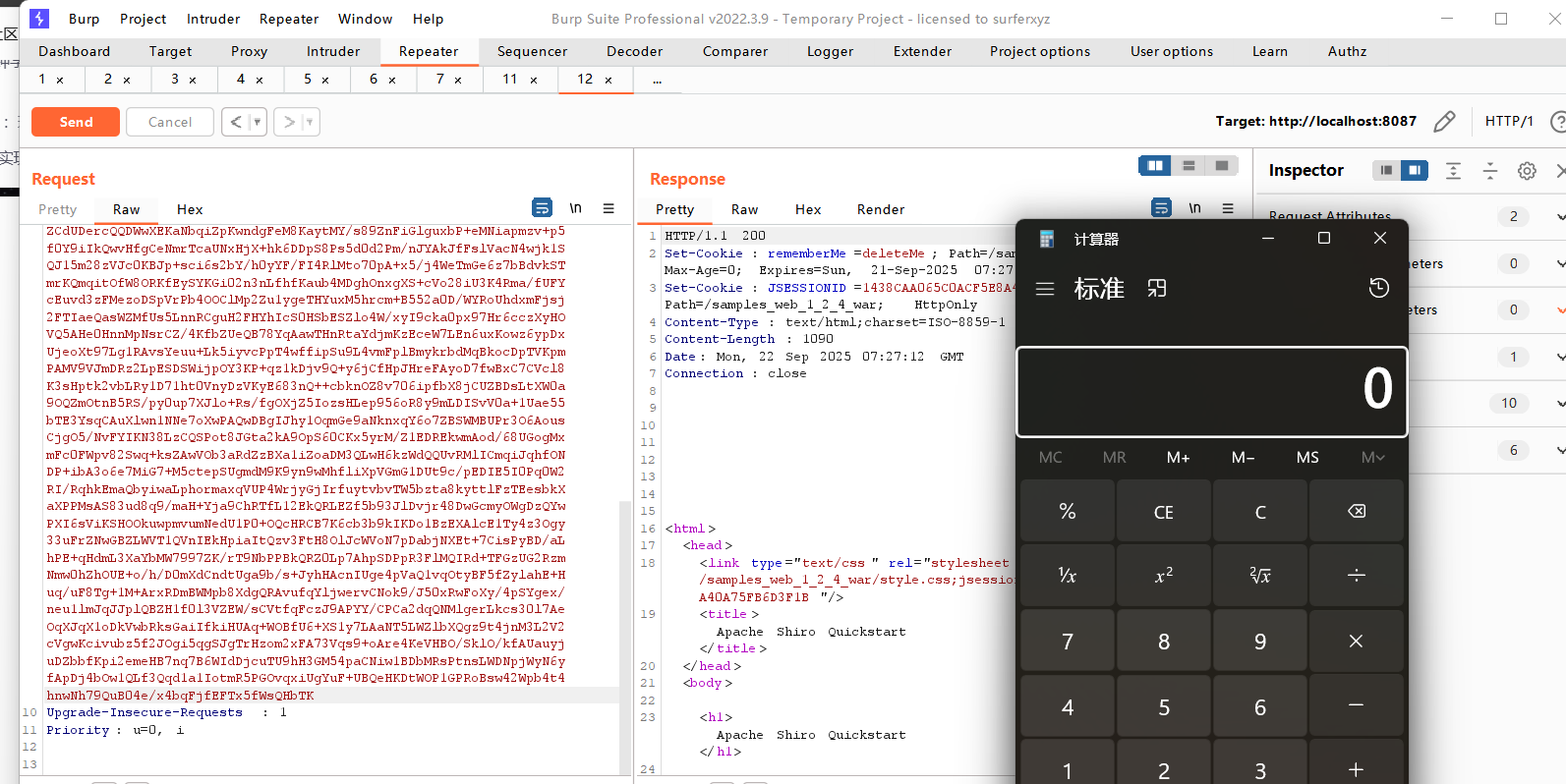Click the edit target pencil icon
Viewport: 1566px width, 784px height.
[x=1444, y=122]
